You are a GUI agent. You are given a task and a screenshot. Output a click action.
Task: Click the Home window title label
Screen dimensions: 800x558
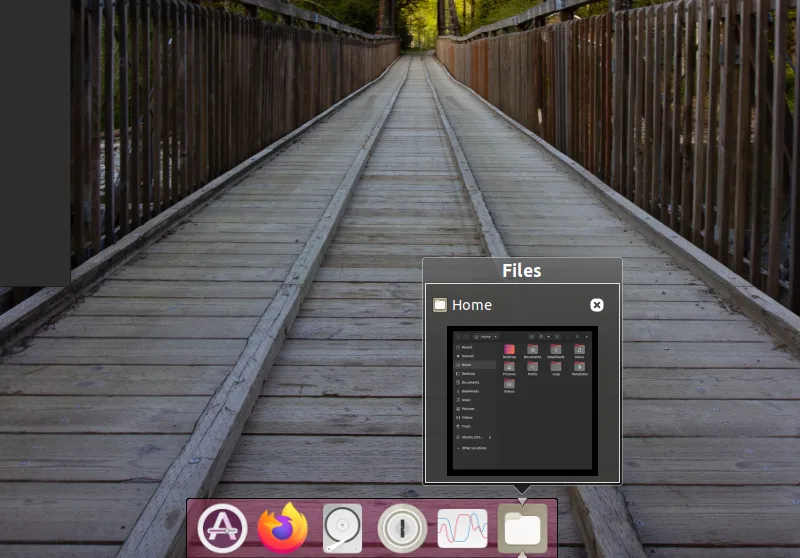click(471, 305)
